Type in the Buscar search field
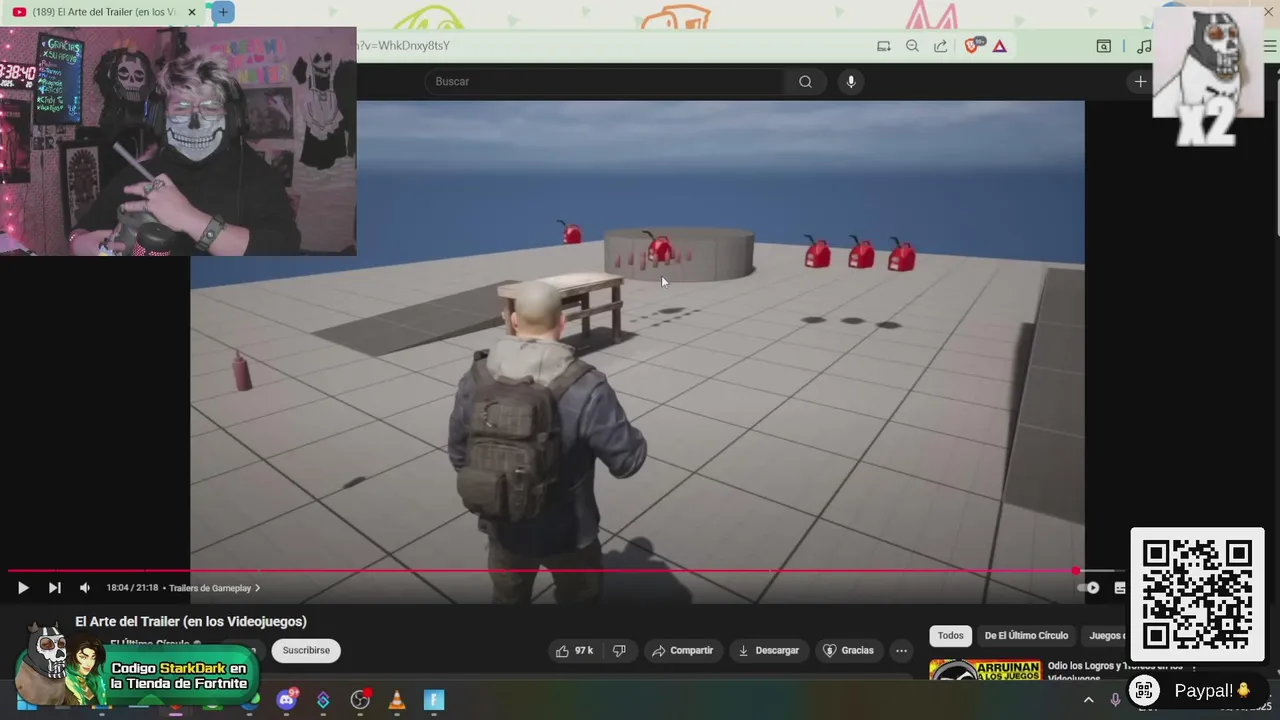Image resolution: width=1280 pixels, height=720 pixels. 605,82
